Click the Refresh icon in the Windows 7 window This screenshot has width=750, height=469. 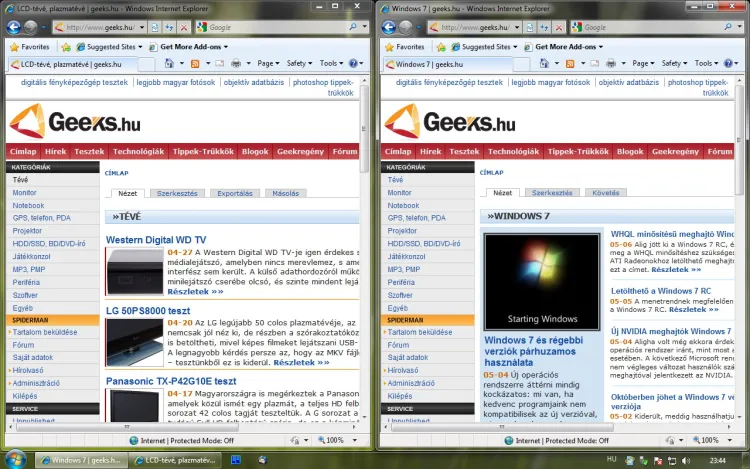click(543, 27)
